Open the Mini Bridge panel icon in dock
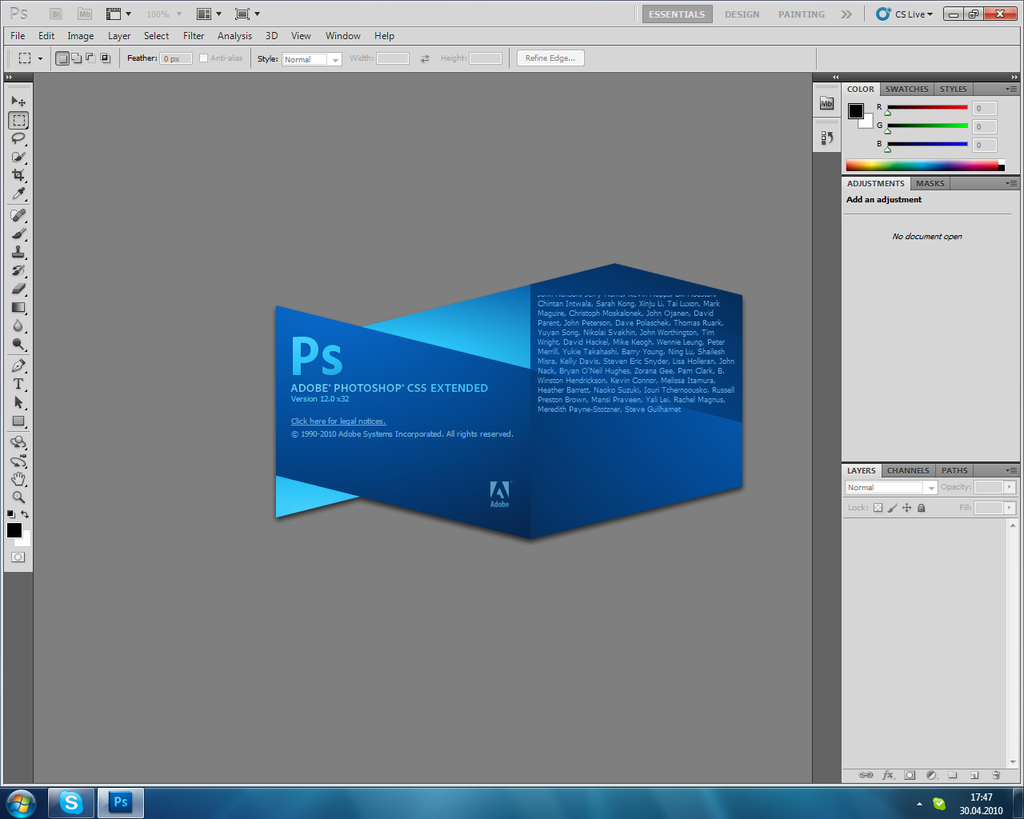1024x819 pixels. pos(826,103)
